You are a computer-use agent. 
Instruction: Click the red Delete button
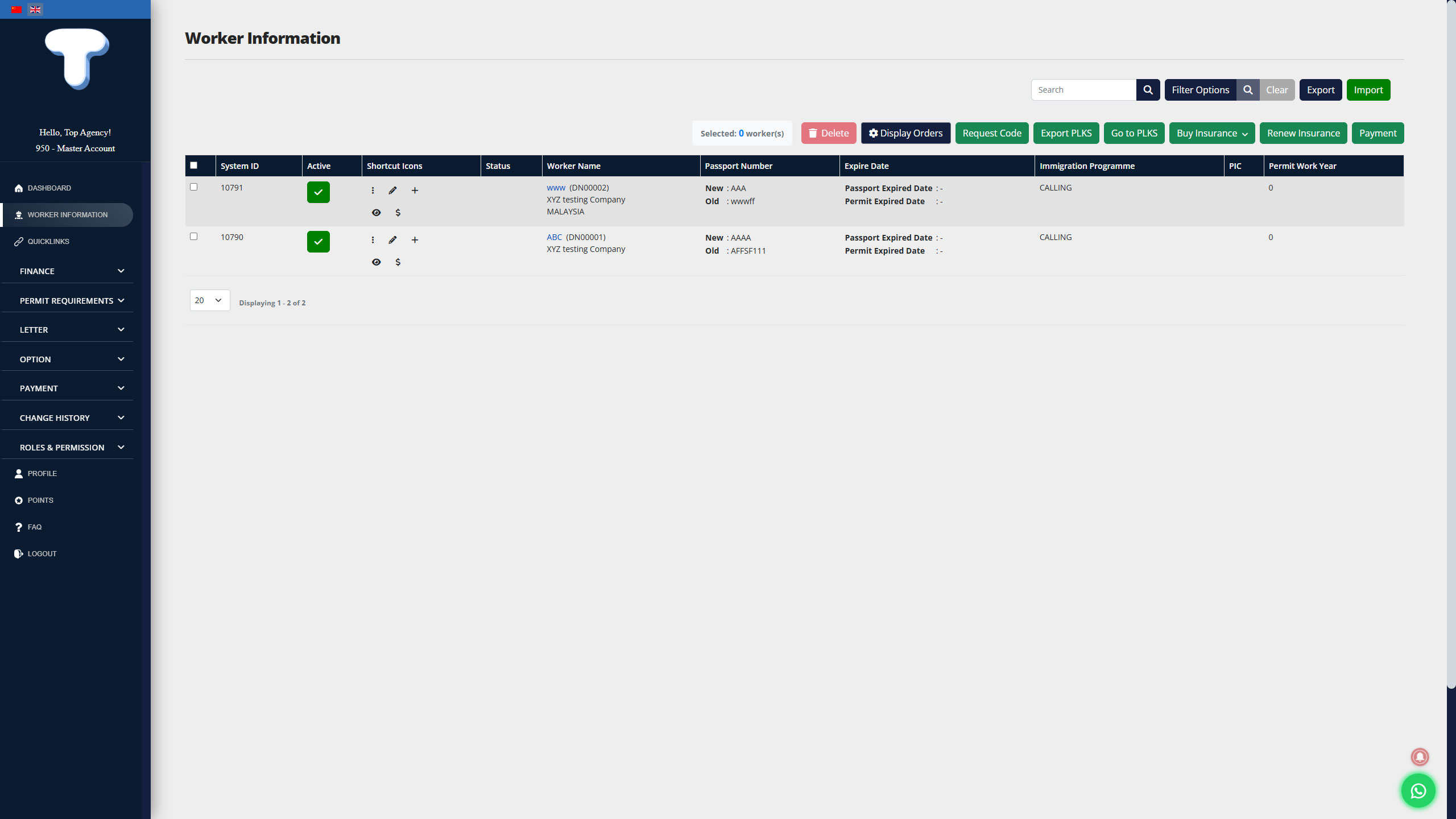pos(829,133)
